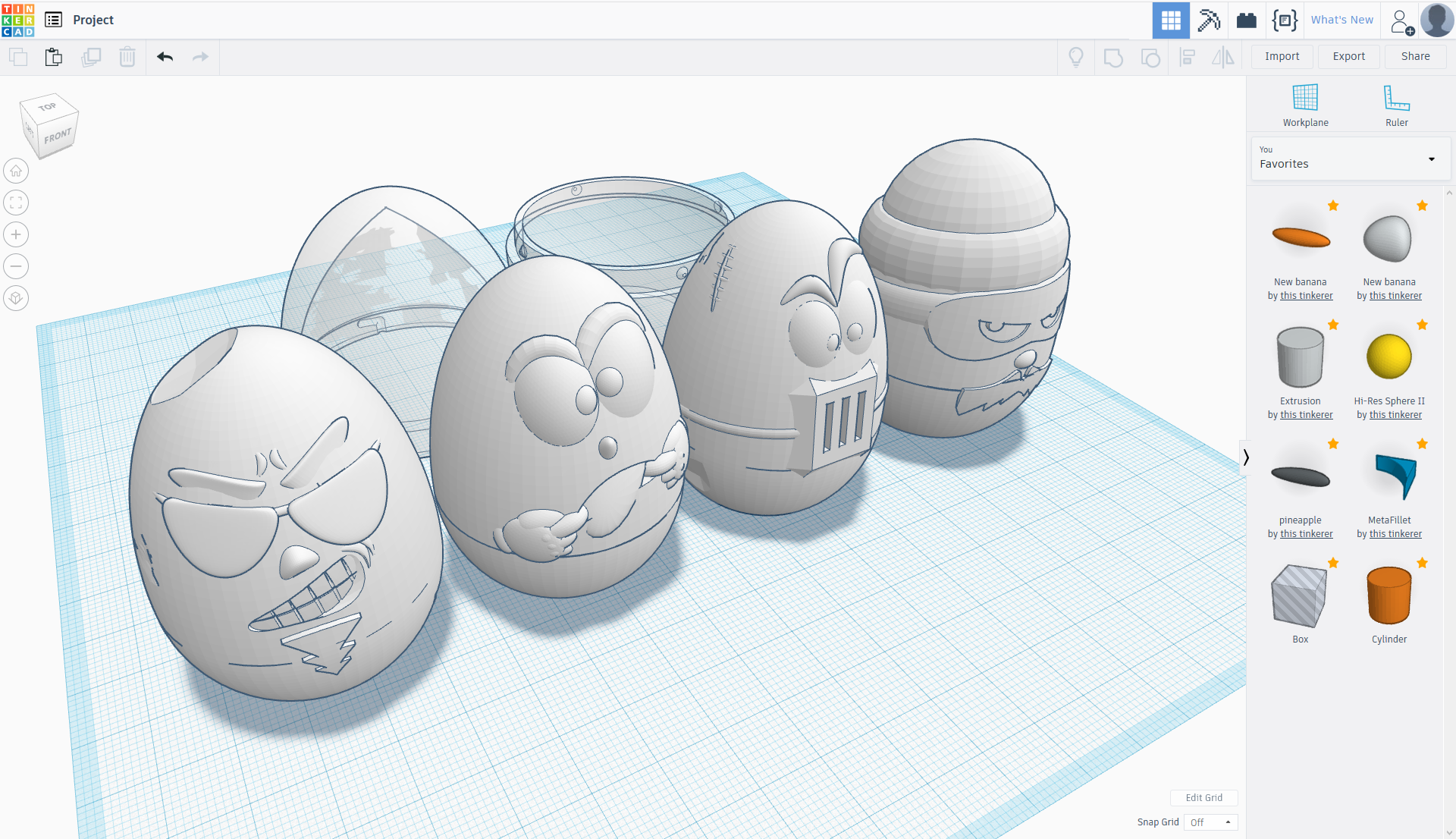This screenshot has width=1456, height=839.
Task: Click the Copy icon in toolbar
Action: pyautogui.click(x=18, y=57)
